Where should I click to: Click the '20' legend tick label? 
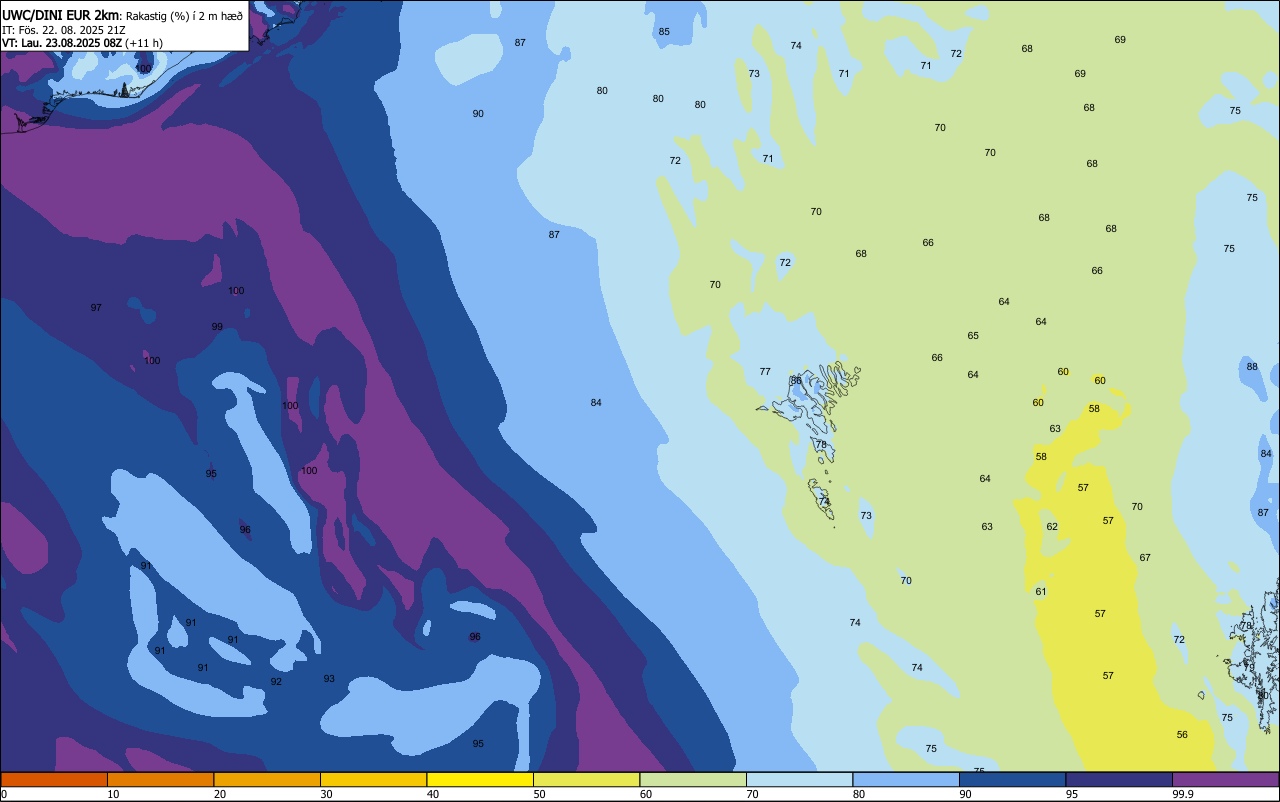pos(220,794)
